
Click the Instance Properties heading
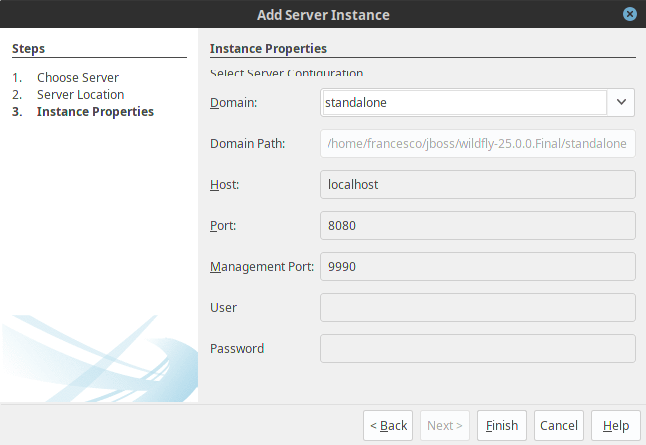268,49
